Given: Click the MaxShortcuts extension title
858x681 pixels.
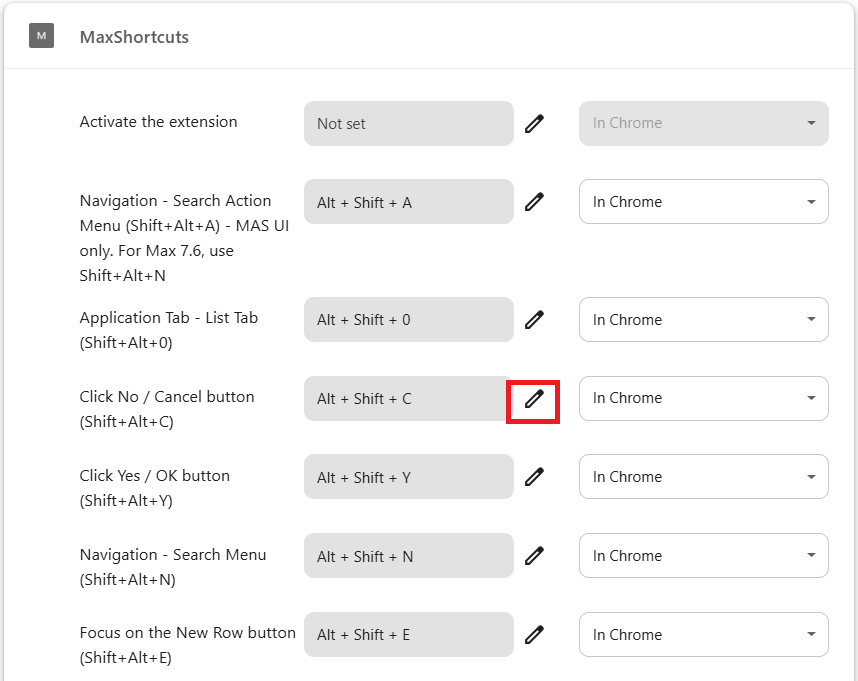Looking at the screenshot, I should 134,37.
